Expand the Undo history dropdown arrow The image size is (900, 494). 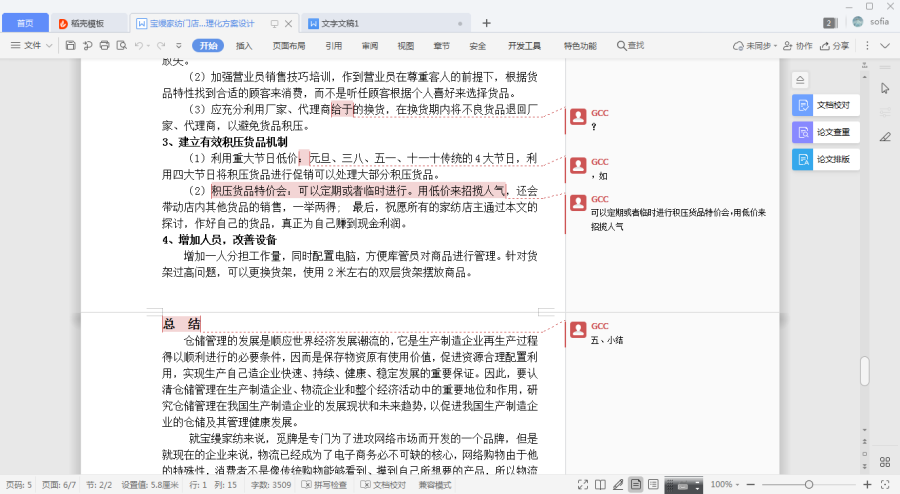click(x=148, y=45)
